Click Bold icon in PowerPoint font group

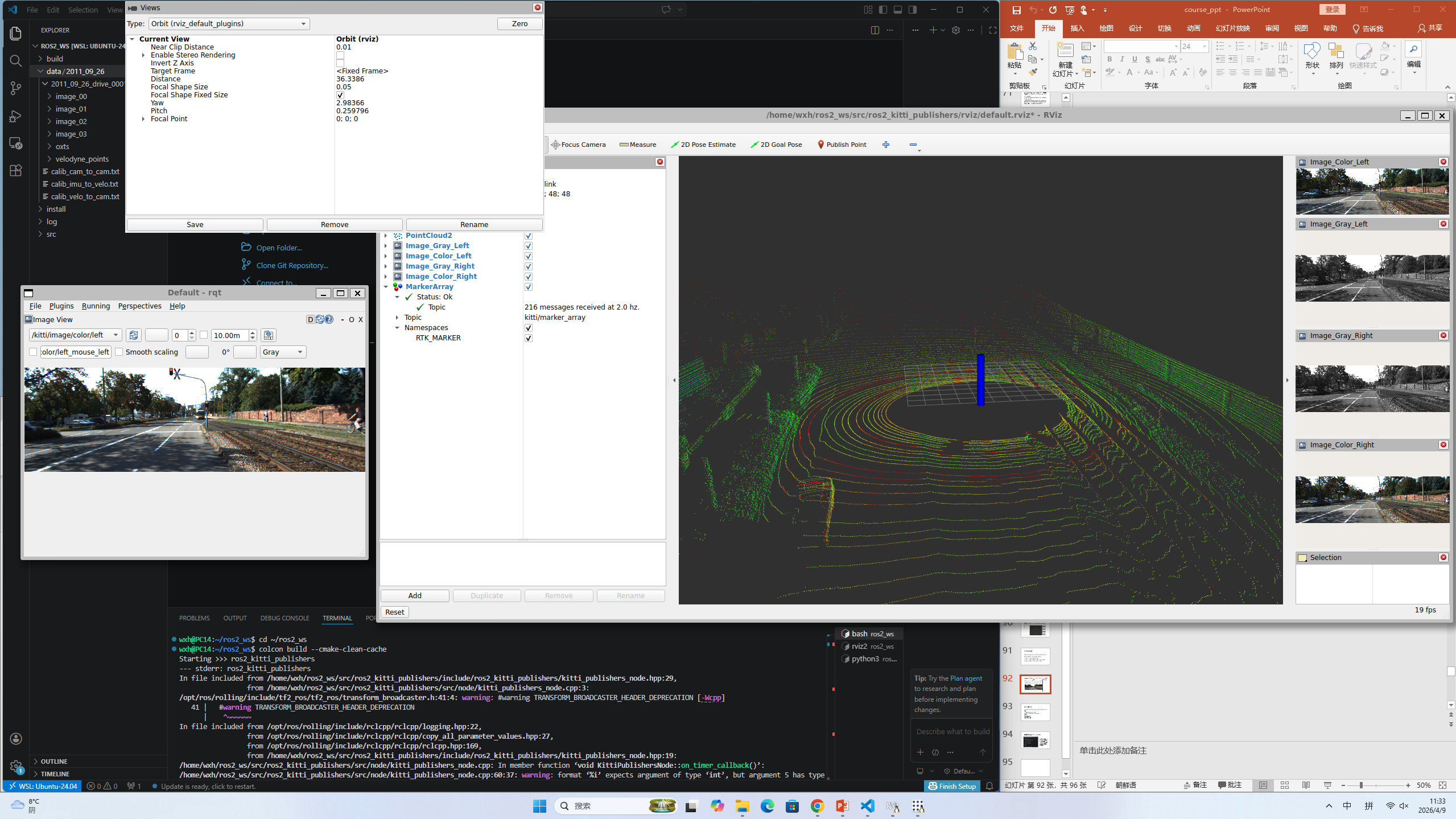click(1109, 59)
